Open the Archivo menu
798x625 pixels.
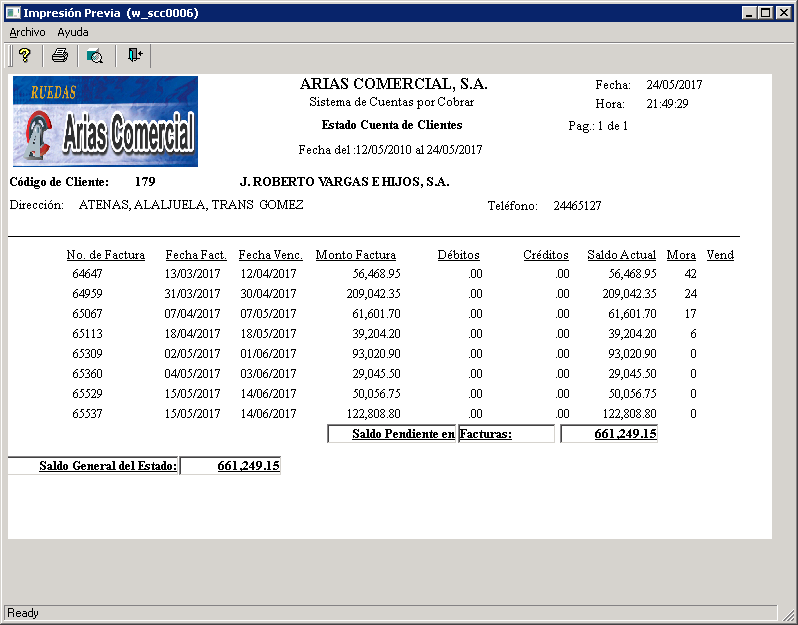[x=27, y=32]
